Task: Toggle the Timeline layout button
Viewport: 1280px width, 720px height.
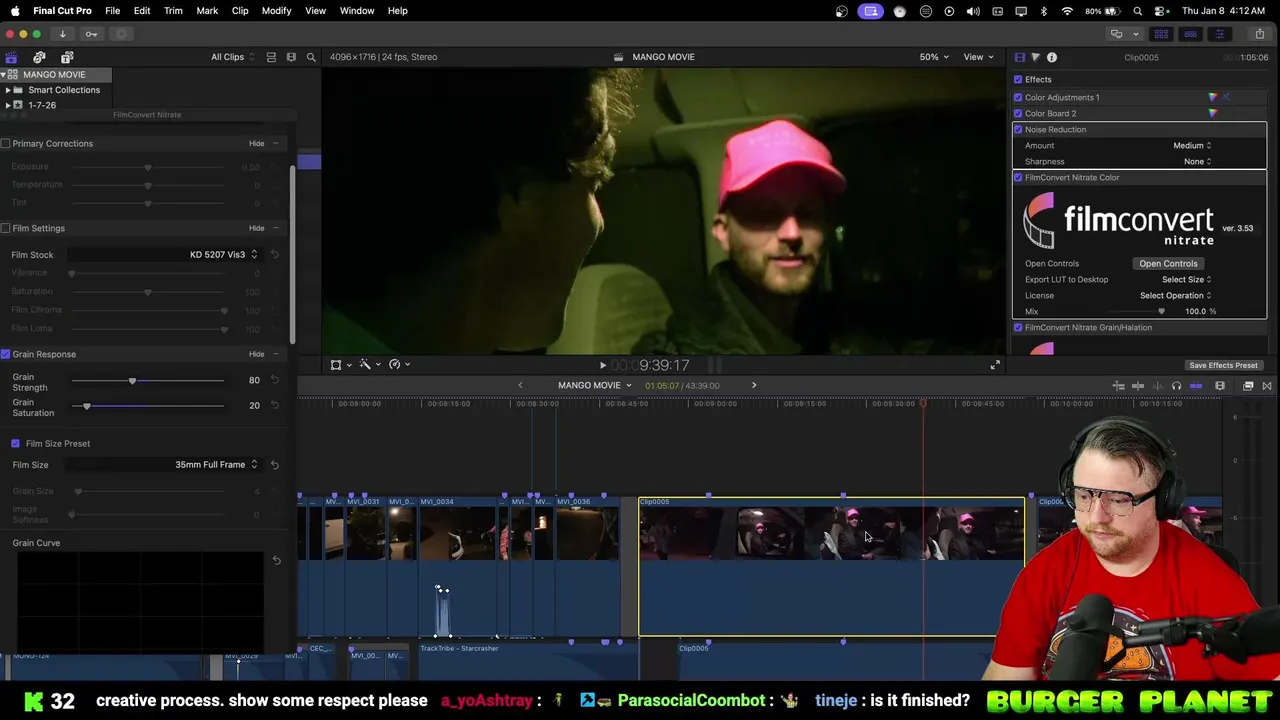Action: (x=1190, y=34)
